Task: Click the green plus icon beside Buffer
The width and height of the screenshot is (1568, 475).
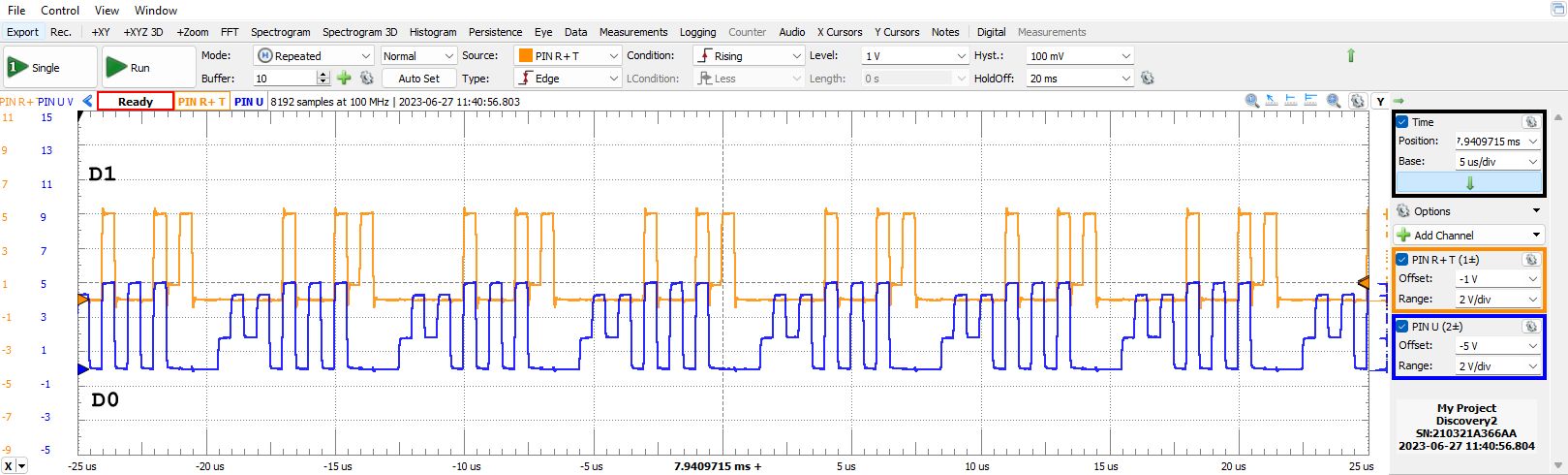Action: pyautogui.click(x=344, y=79)
